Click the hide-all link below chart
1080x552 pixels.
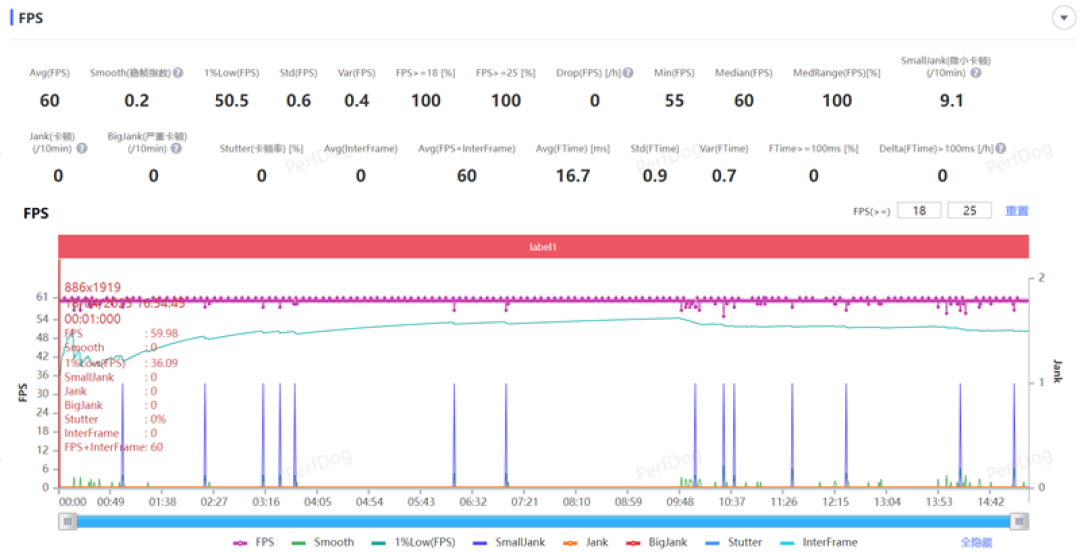tap(976, 543)
